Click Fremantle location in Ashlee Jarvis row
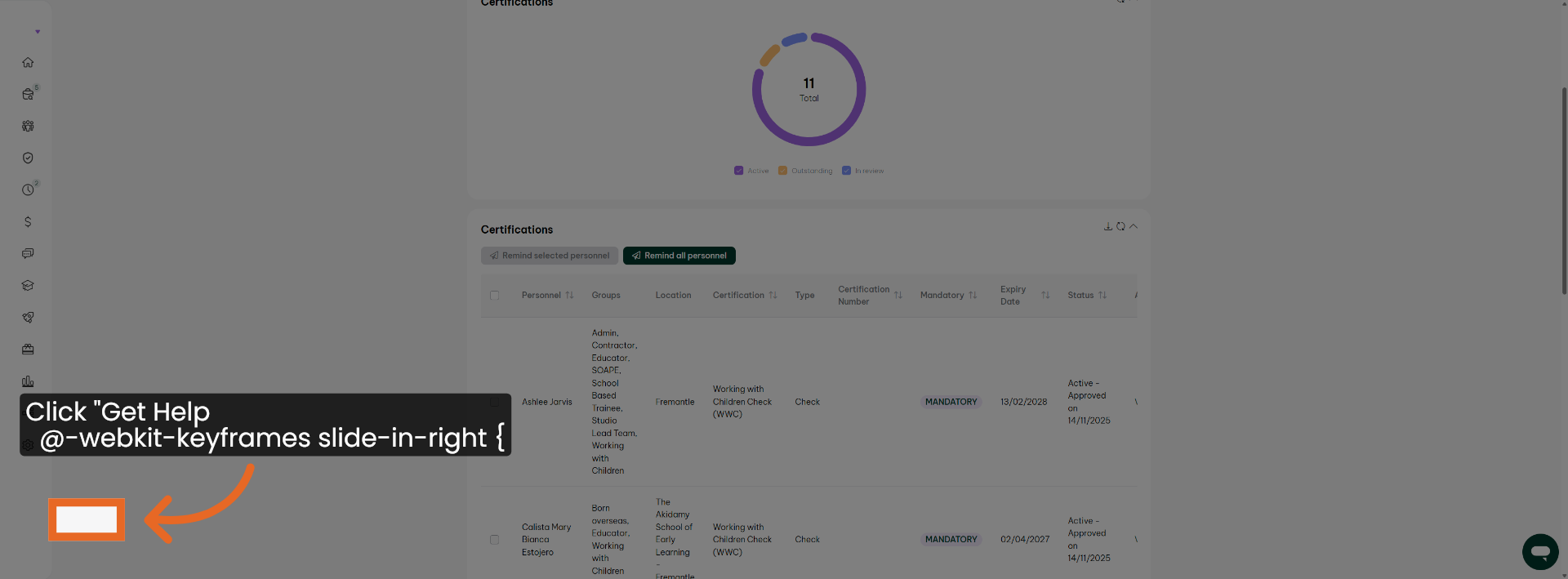The image size is (1568, 579). click(675, 402)
